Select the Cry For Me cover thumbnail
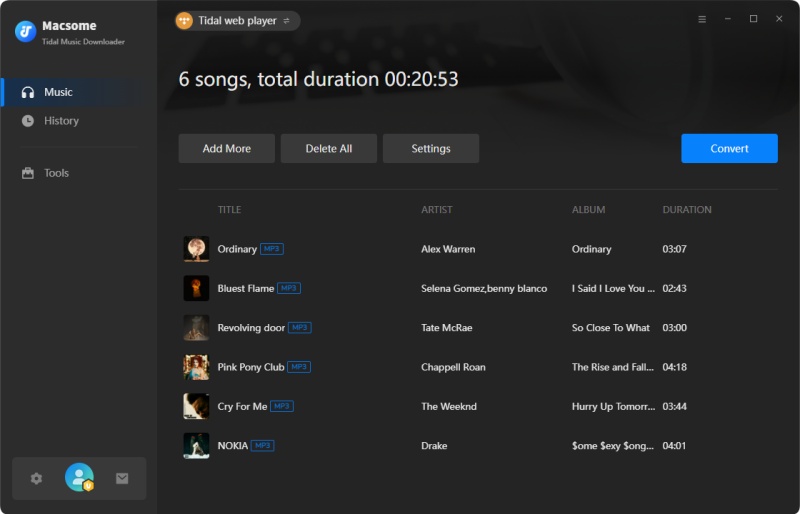The height and width of the screenshot is (514, 800). tap(196, 406)
